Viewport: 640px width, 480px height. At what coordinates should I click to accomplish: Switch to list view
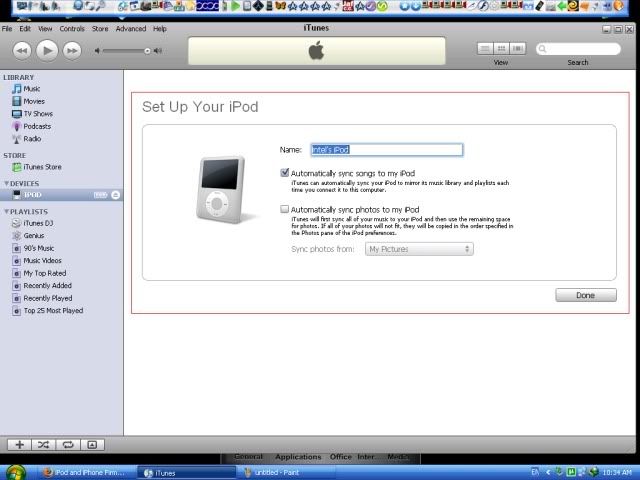(x=485, y=48)
